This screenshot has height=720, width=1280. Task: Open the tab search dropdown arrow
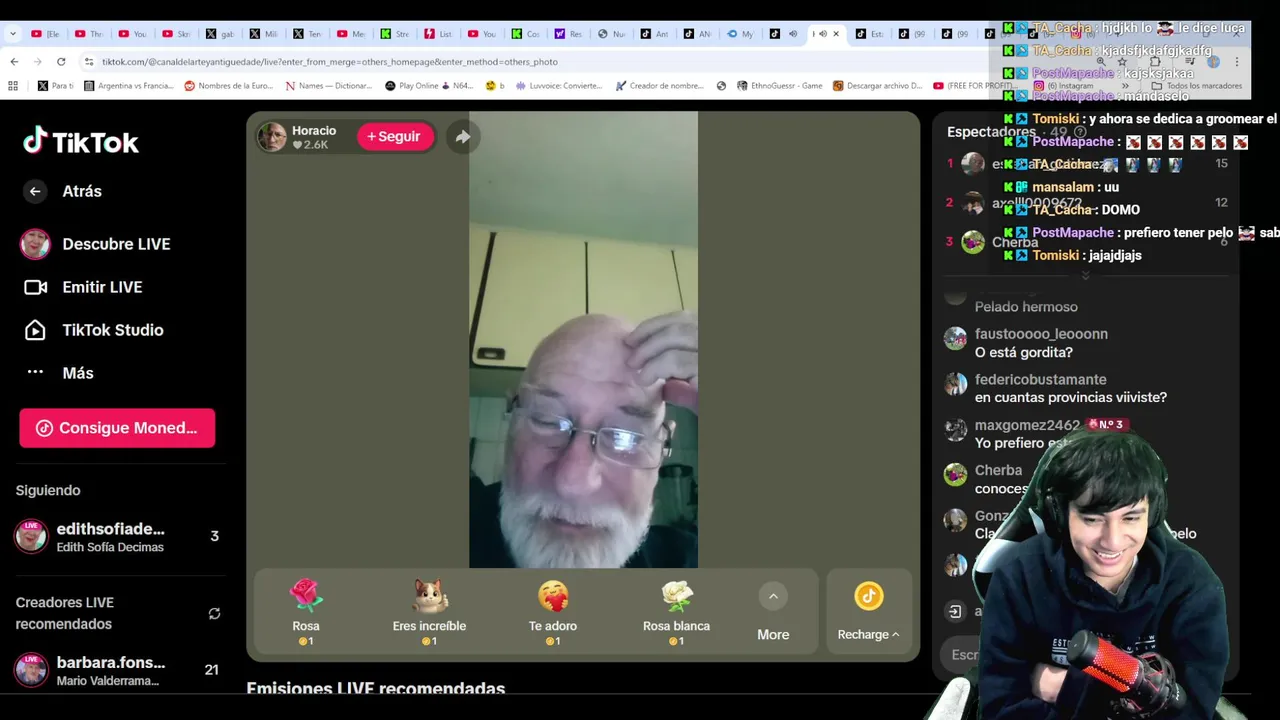13,33
